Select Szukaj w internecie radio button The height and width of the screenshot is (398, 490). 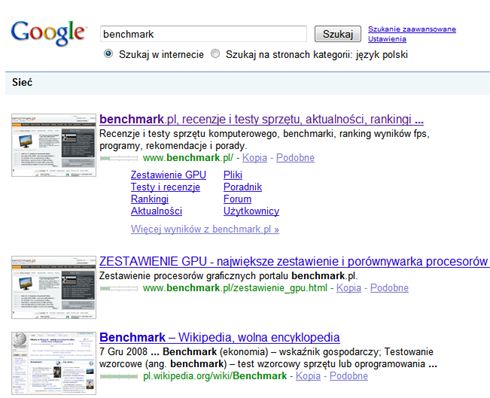click(x=108, y=54)
